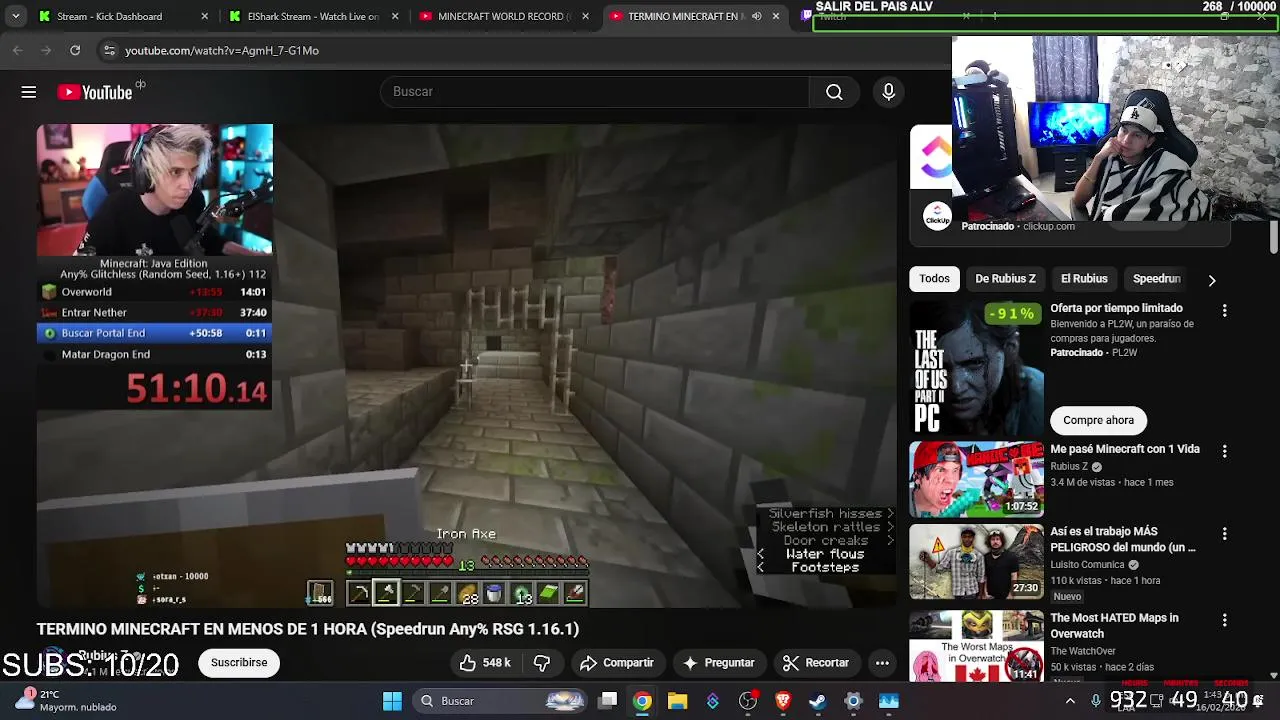The height and width of the screenshot is (720, 1280).
Task: Focus the address bar URL youtube.com/watch
Action: pos(222,50)
